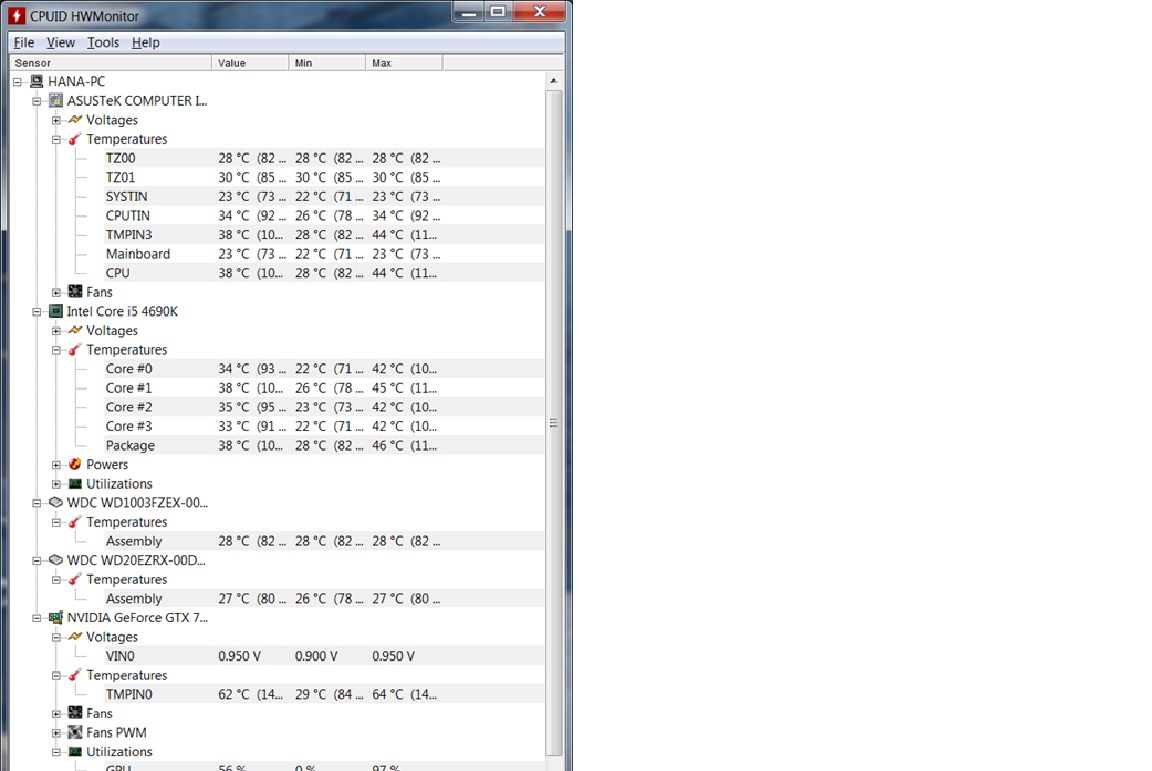Collapse the WDC WD1003FZEX drive node
The image size is (1152, 771).
(x=37, y=503)
